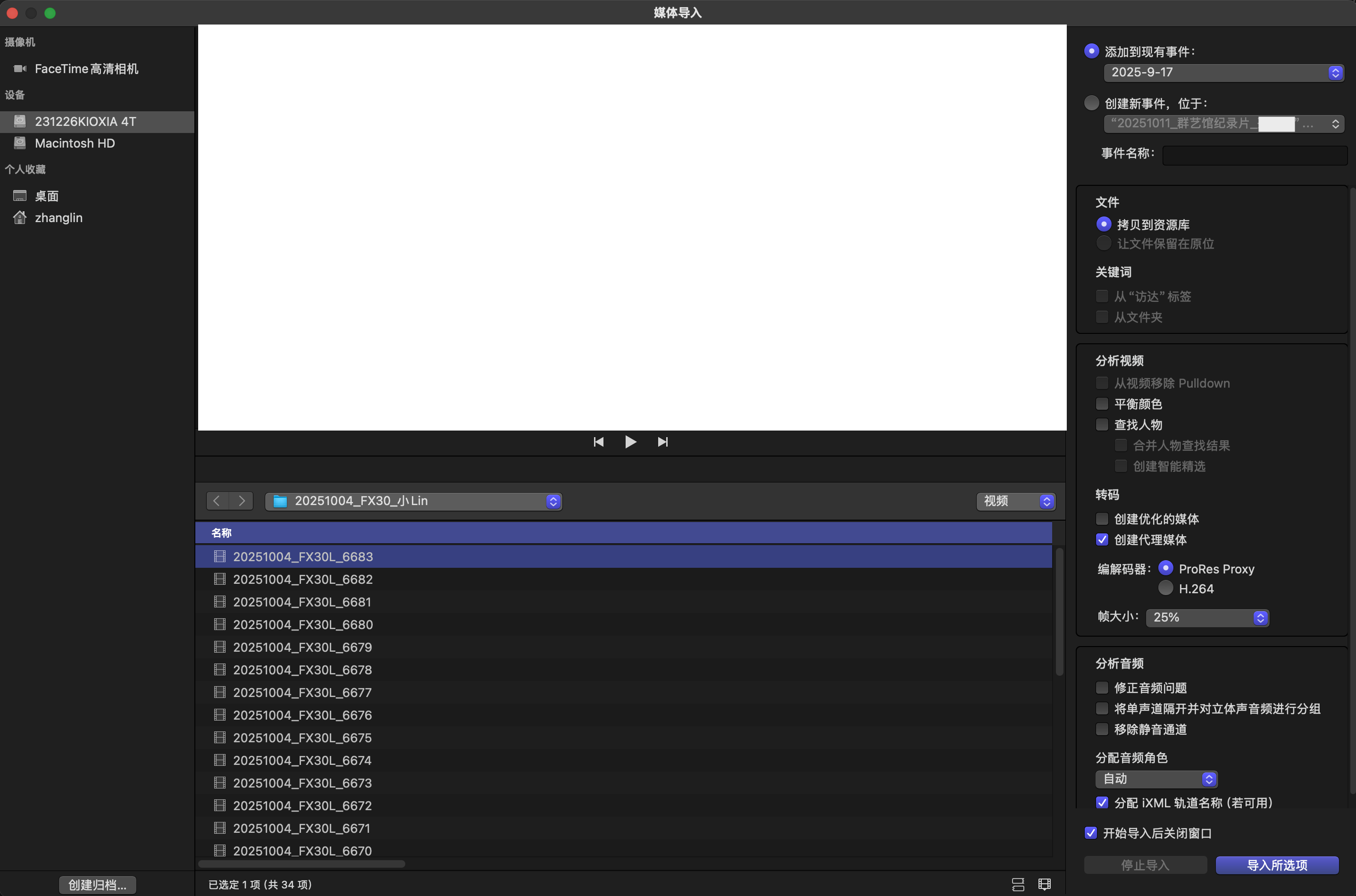Select FaceTime高清相机 camera

pos(86,68)
